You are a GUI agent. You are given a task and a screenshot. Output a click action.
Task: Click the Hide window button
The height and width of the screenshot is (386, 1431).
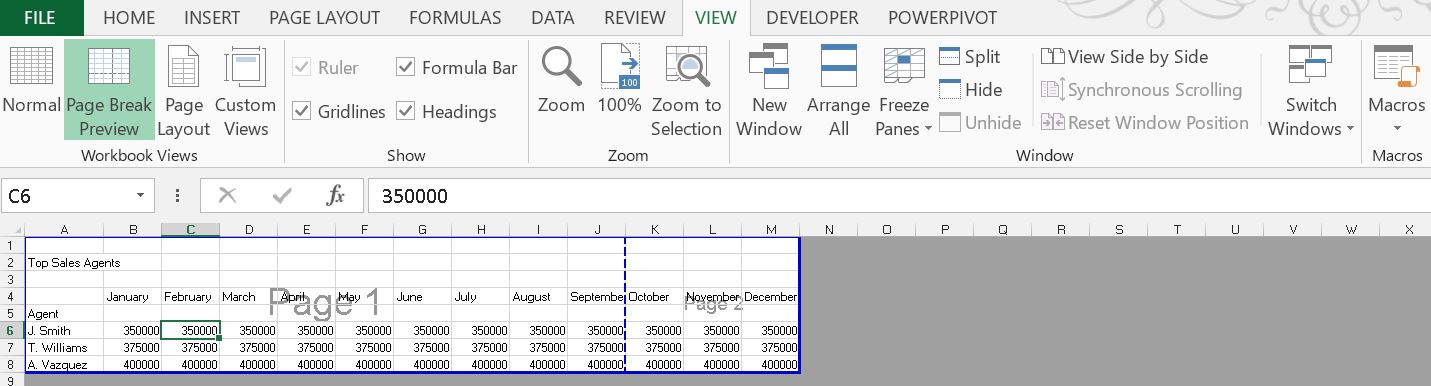pyautogui.click(x=971, y=90)
